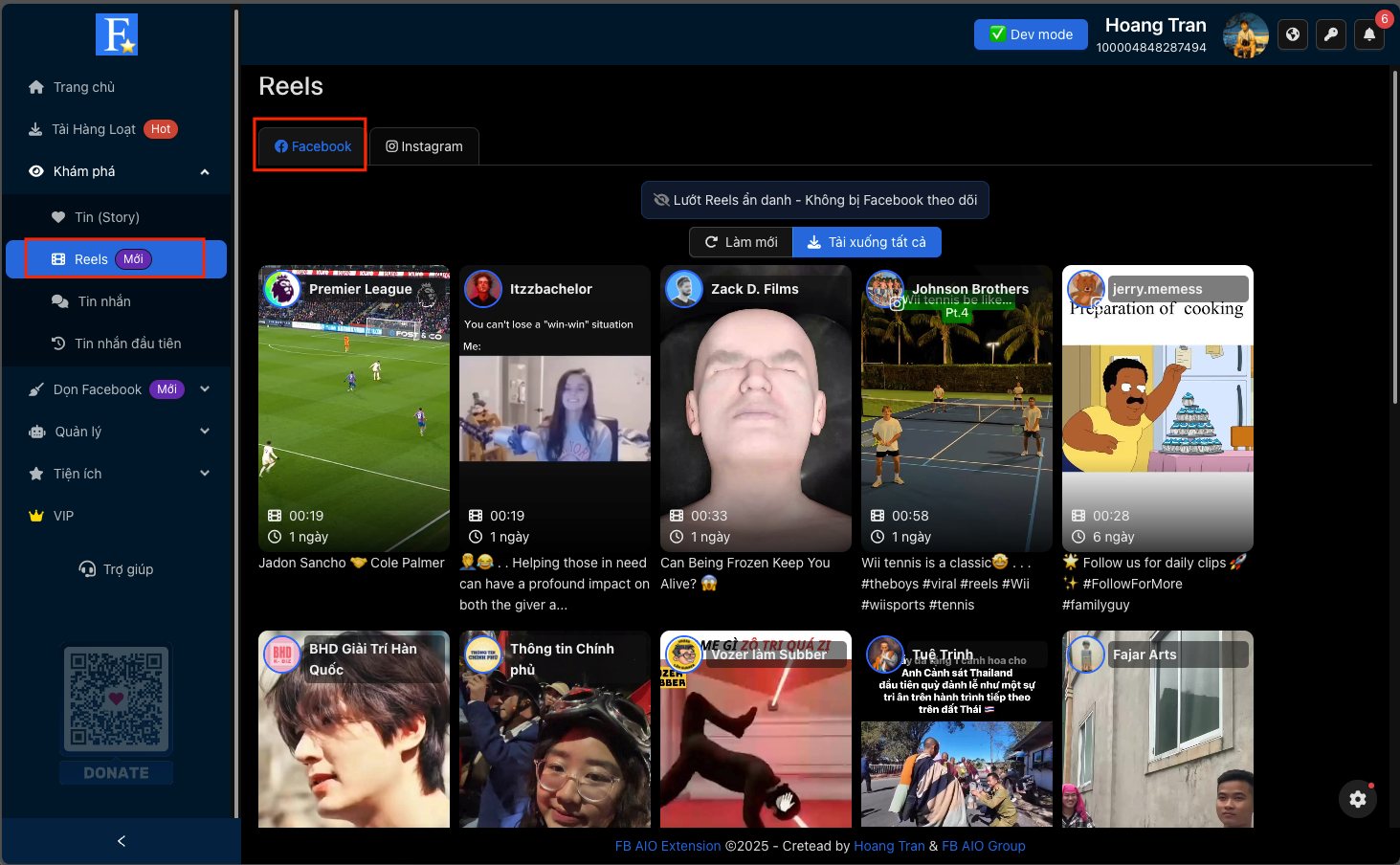The image size is (1400, 865).
Task: Click Hoang Tran profile avatar
Action: (1246, 35)
